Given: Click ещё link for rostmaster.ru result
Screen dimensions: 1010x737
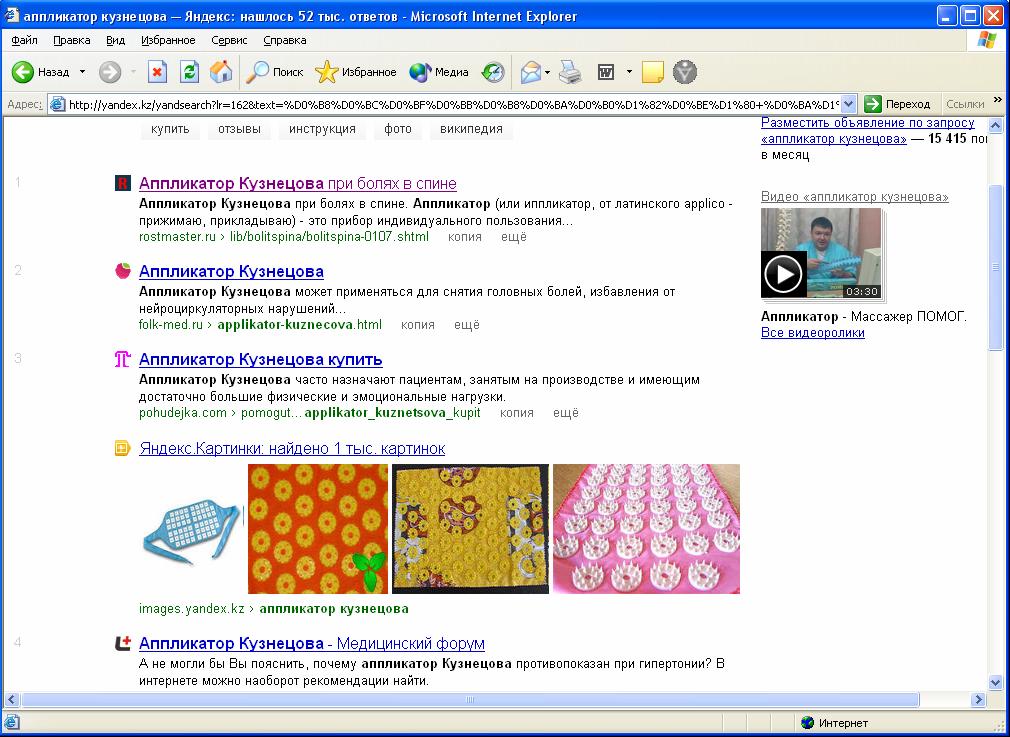Looking at the screenshot, I should (x=514, y=237).
